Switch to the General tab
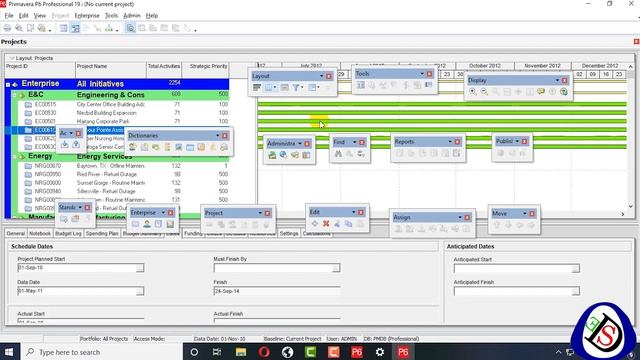640x360 pixels. (16, 233)
